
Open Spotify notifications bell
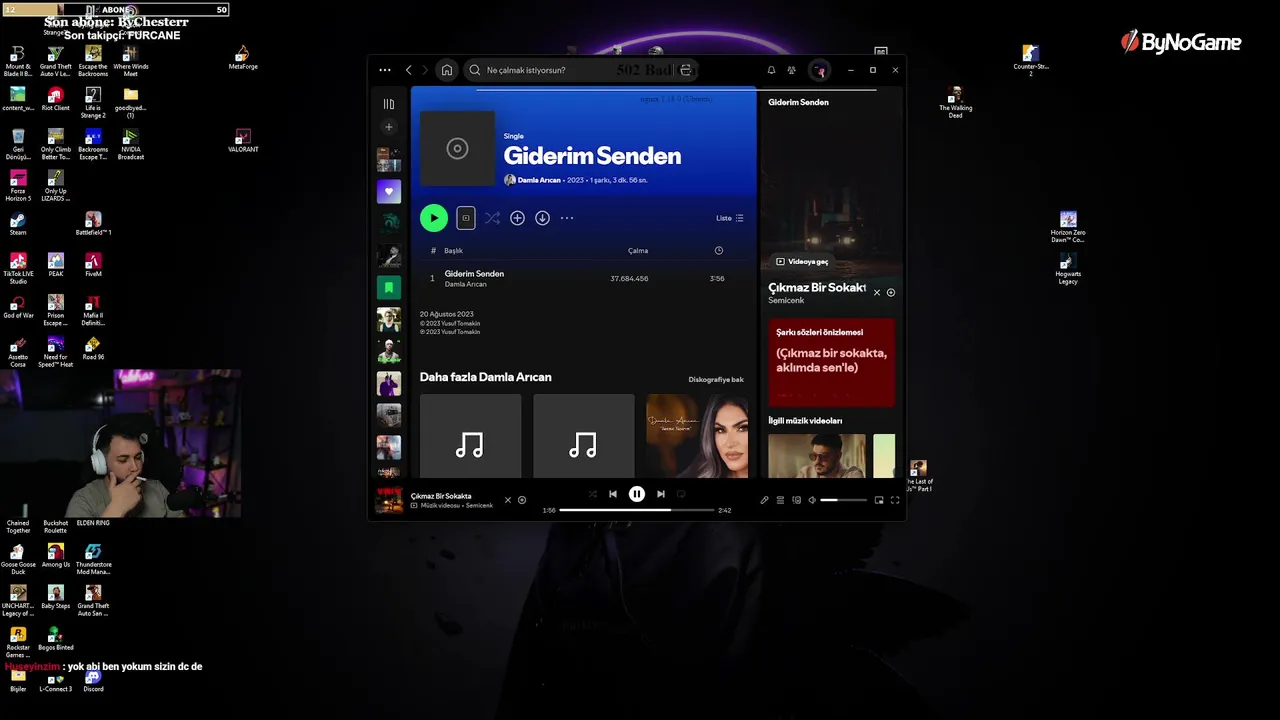coord(771,70)
